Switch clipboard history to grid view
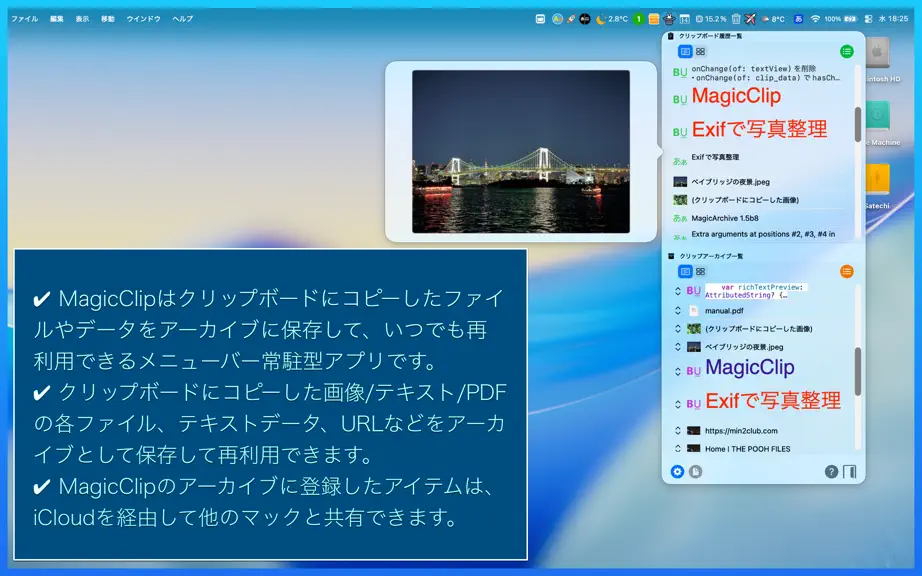This screenshot has height=576, width=922. click(700, 52)
